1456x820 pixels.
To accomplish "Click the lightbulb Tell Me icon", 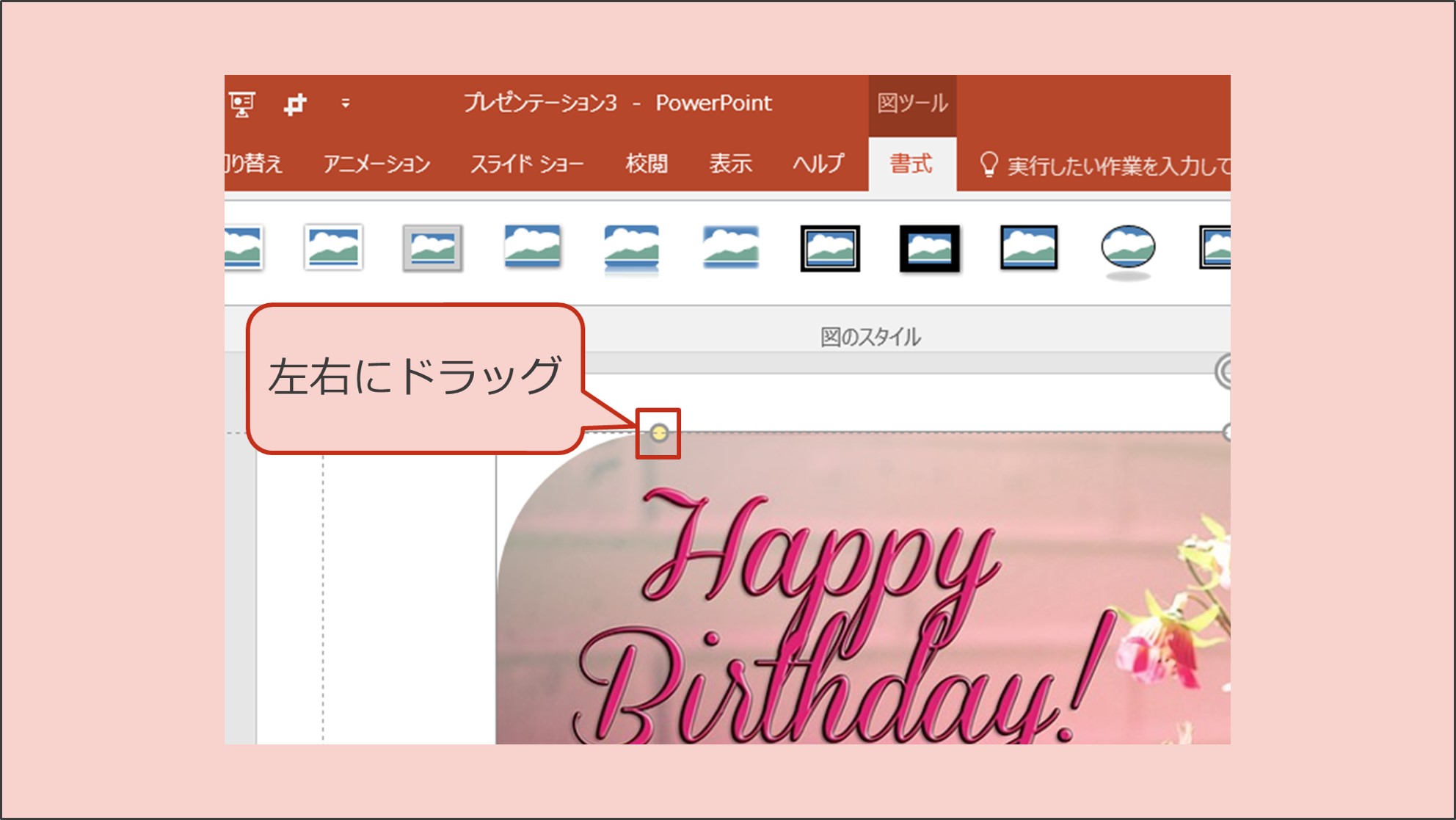I will pos(989,164).
